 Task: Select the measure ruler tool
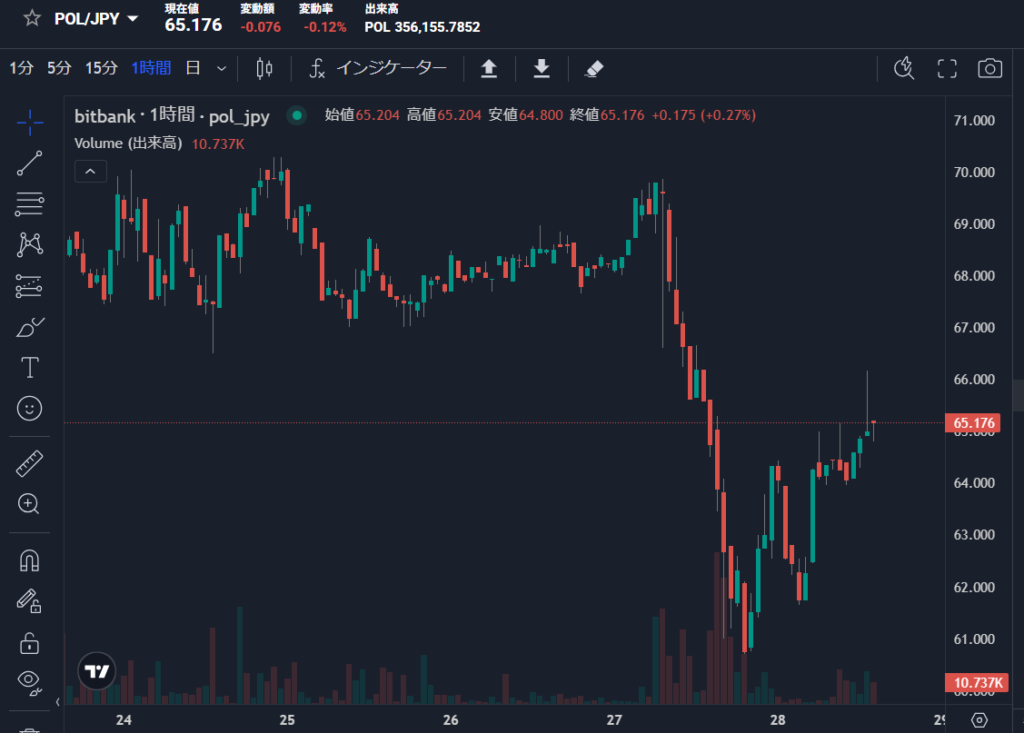click(x=28, y=463)
